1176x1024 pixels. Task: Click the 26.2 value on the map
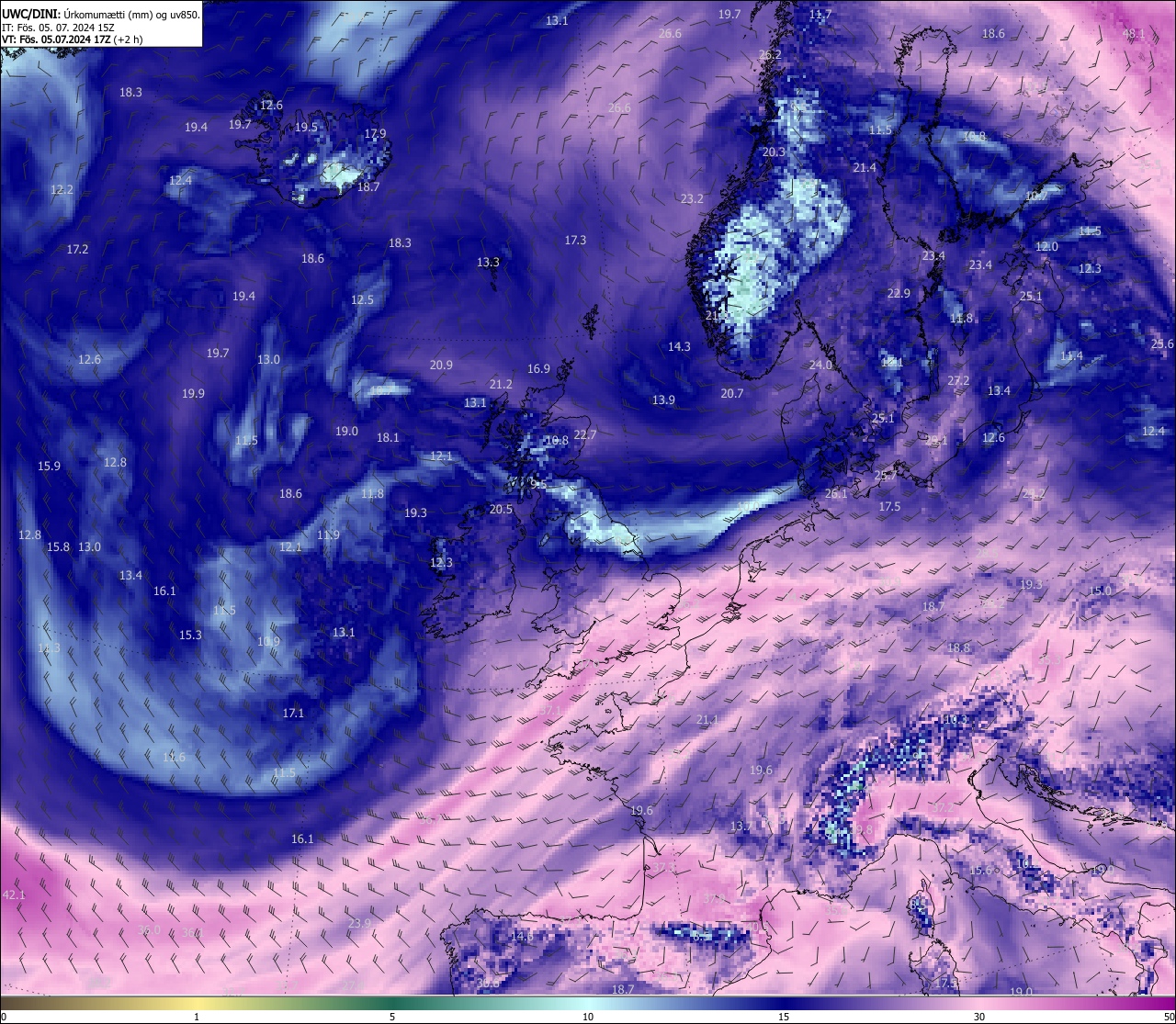point(770,55)
